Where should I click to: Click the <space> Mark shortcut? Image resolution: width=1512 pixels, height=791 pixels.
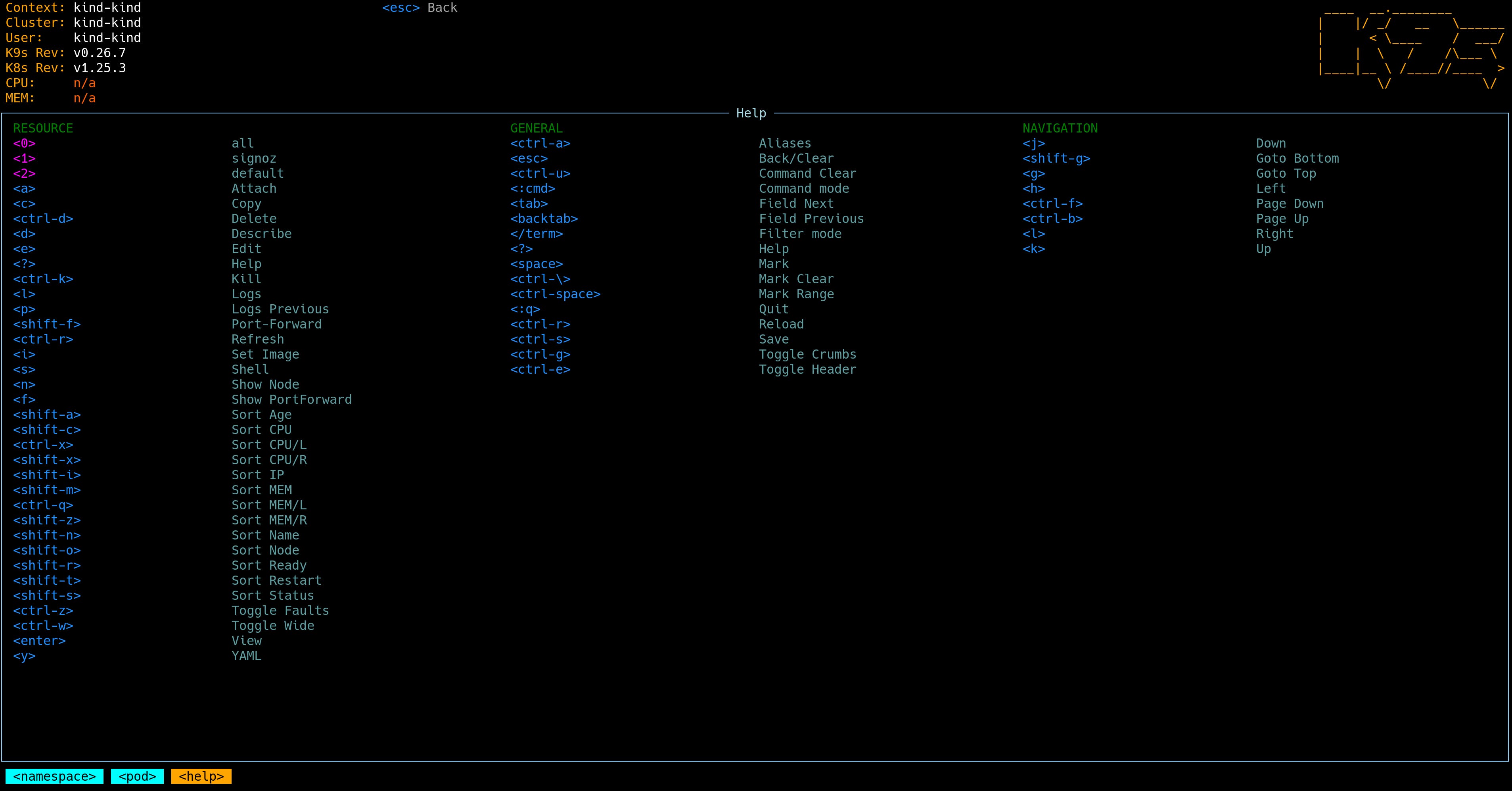click(537, 264)
